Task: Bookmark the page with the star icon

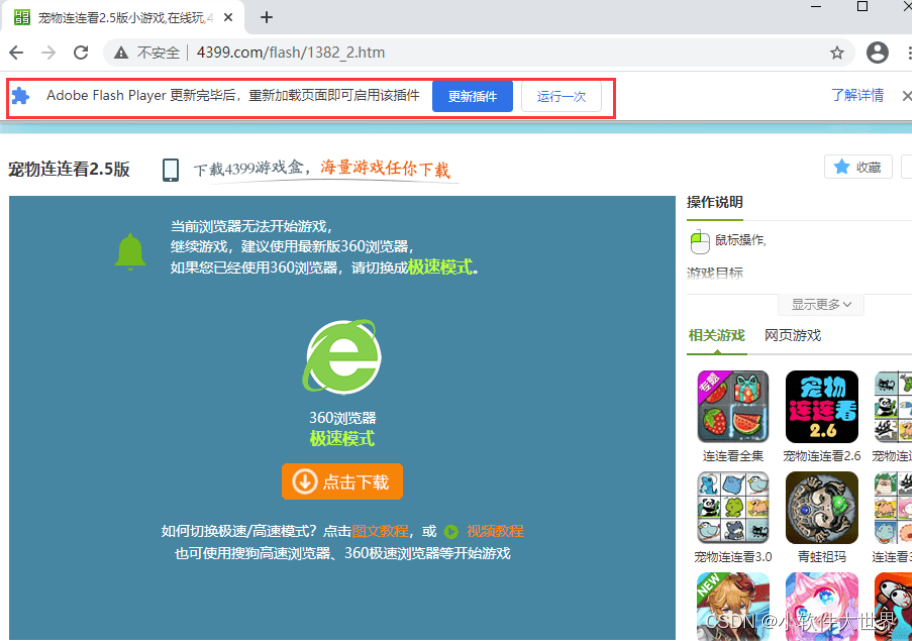Action: 837,53
